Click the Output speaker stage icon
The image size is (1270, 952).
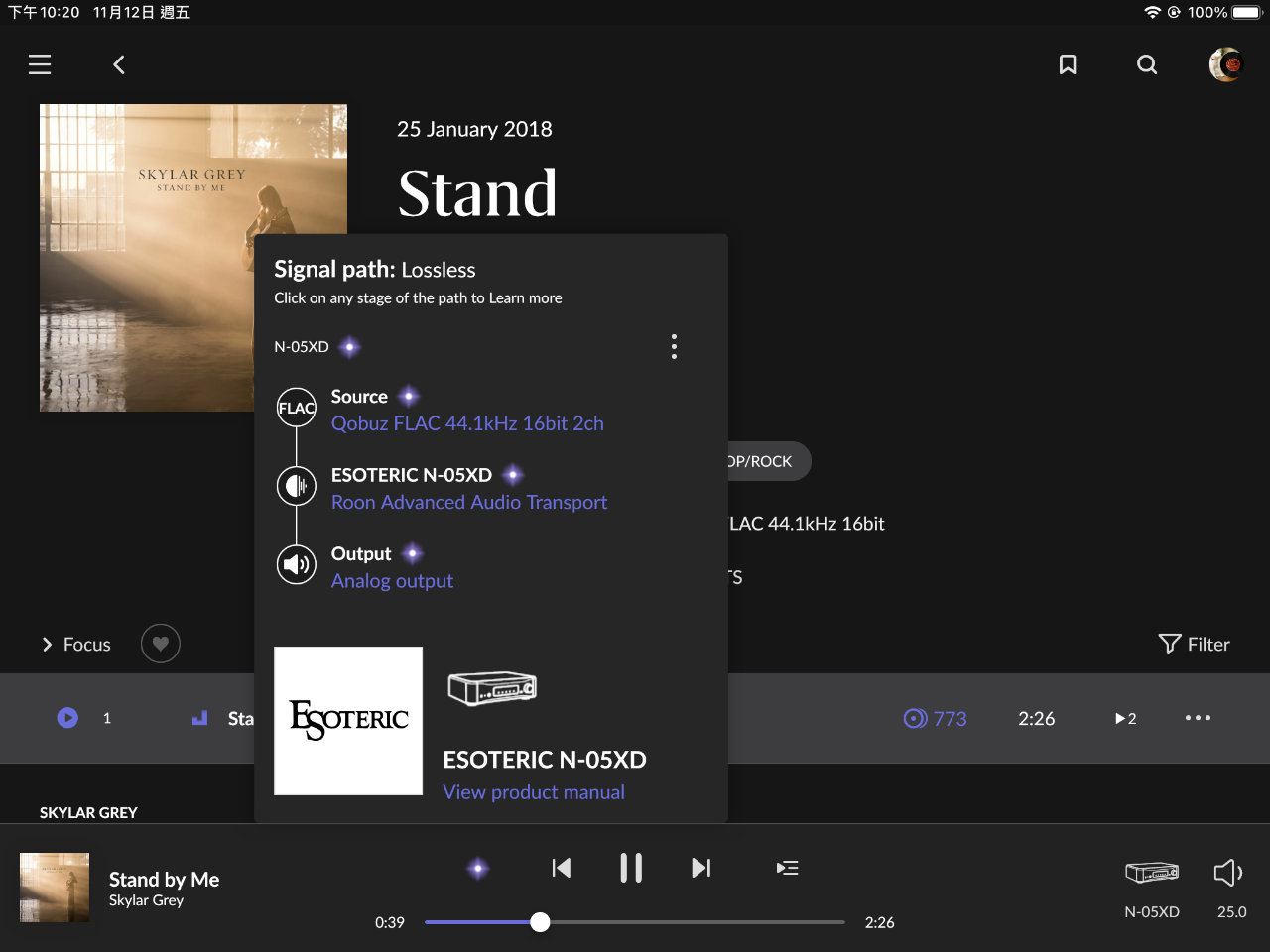coord(297,564)
